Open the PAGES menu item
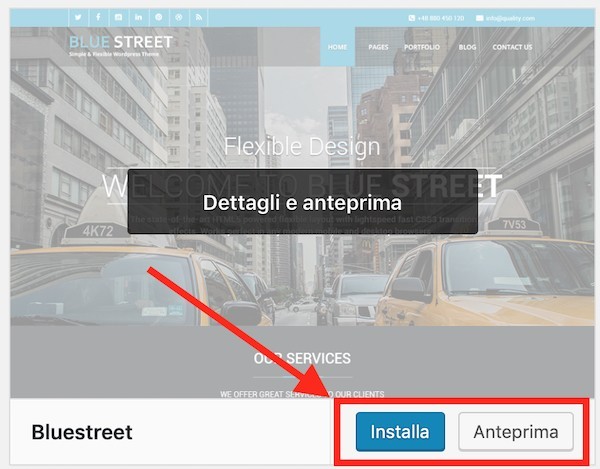600x469 pixels. pos(378,47)
